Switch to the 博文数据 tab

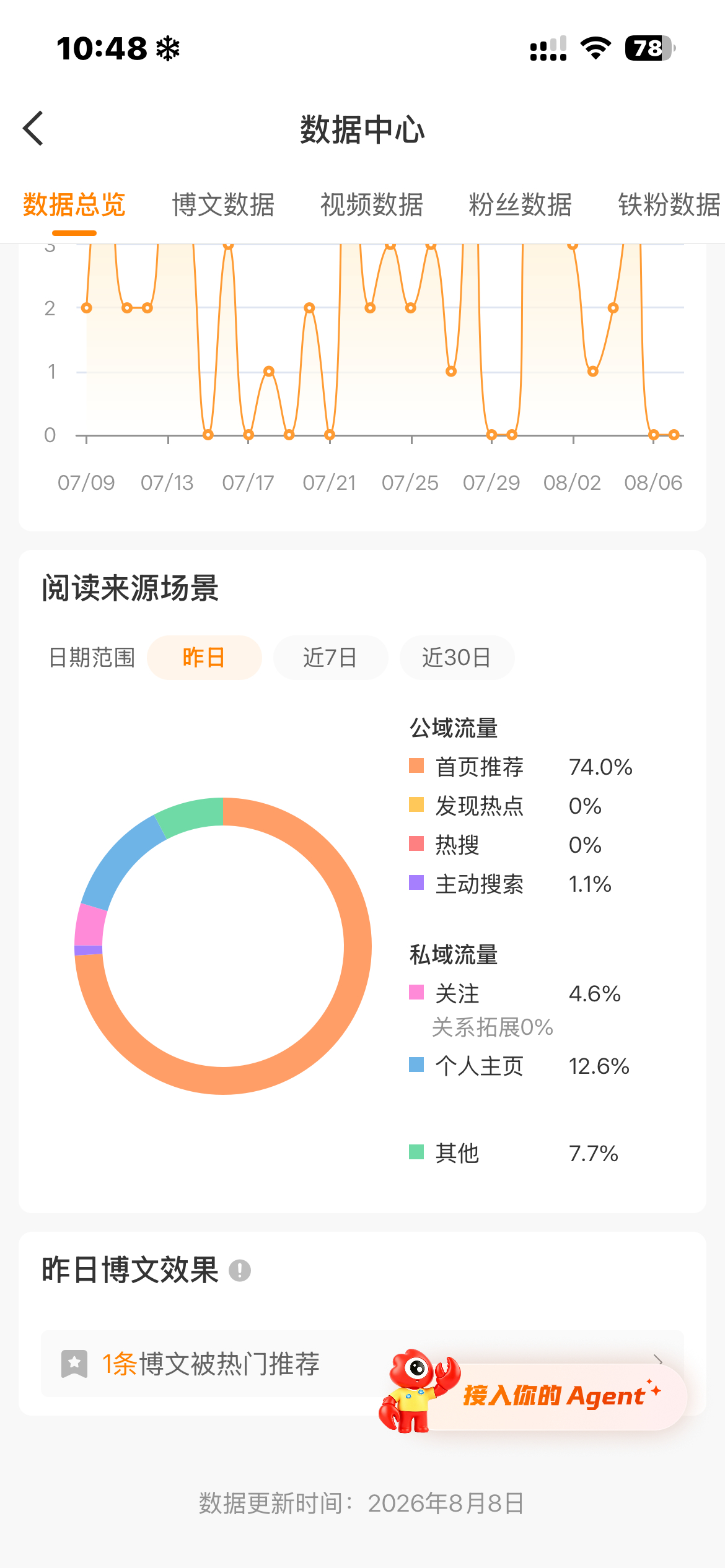pyautogui.click(x=223, y=205)
